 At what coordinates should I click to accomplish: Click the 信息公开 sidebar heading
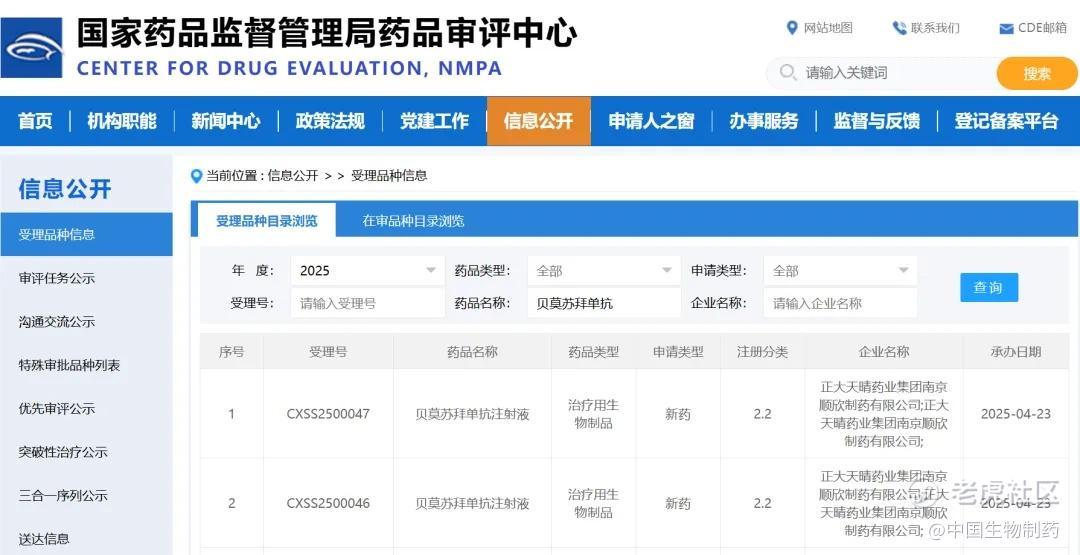65,189
